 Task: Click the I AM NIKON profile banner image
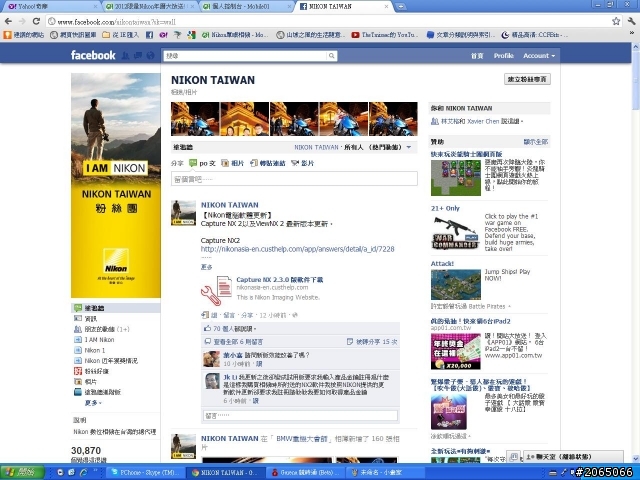[116, 185]
